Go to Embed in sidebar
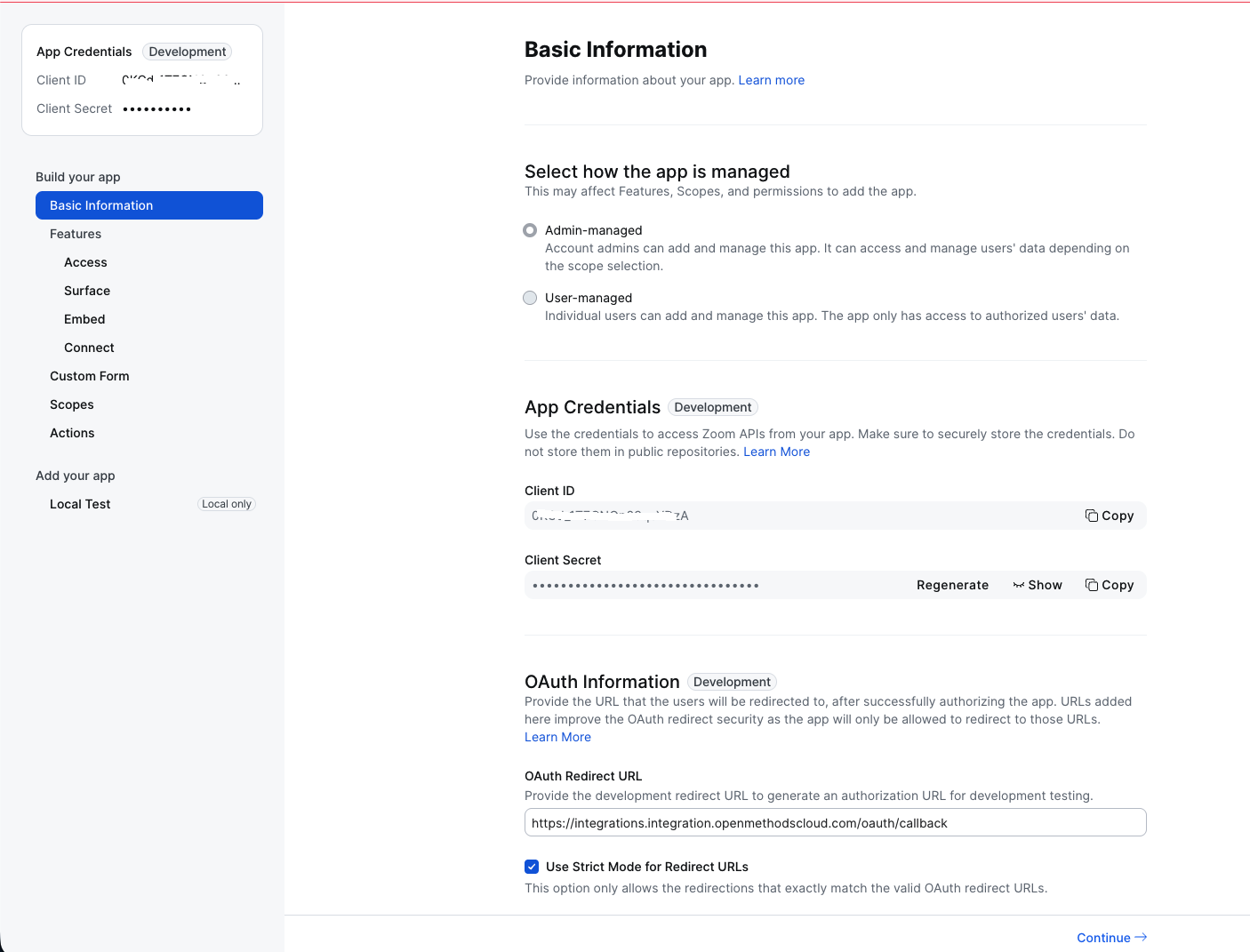1250x952 pixels. tap(84, 319)
